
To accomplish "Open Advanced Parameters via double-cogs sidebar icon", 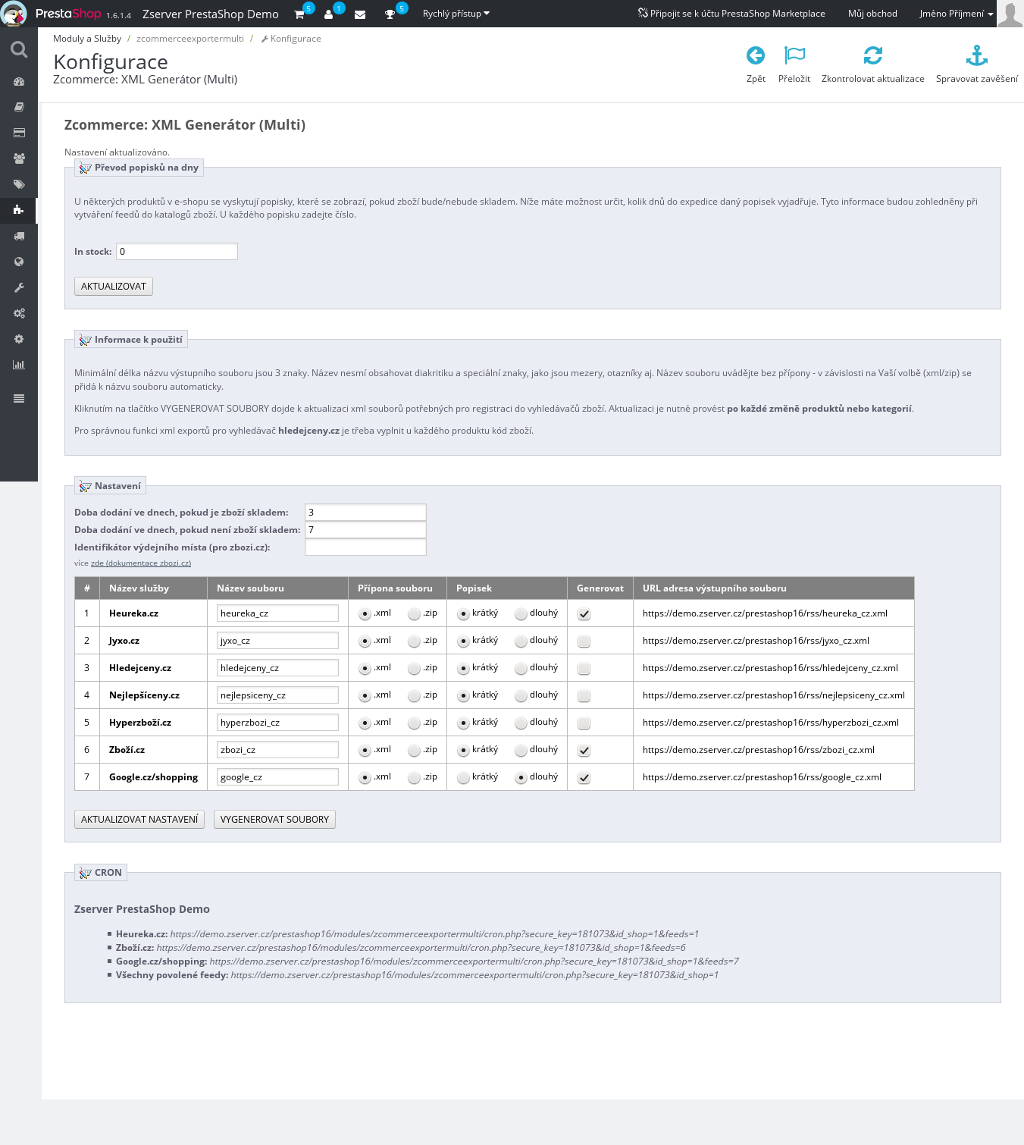I will point(19,313).
